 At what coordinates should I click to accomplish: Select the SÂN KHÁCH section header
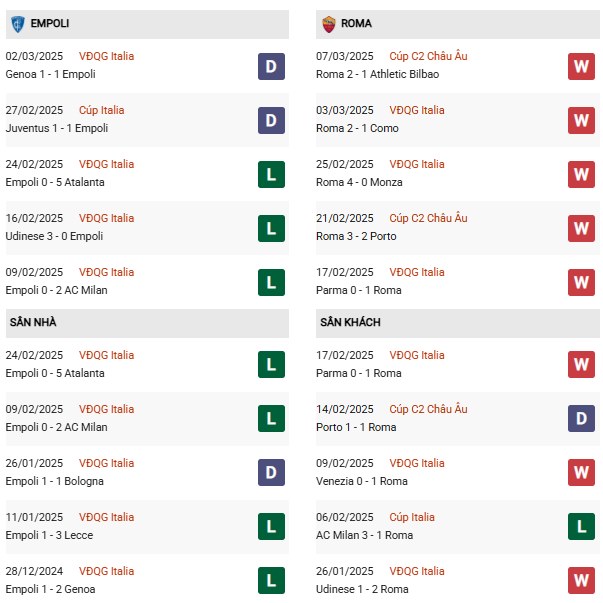click(350, 323)
